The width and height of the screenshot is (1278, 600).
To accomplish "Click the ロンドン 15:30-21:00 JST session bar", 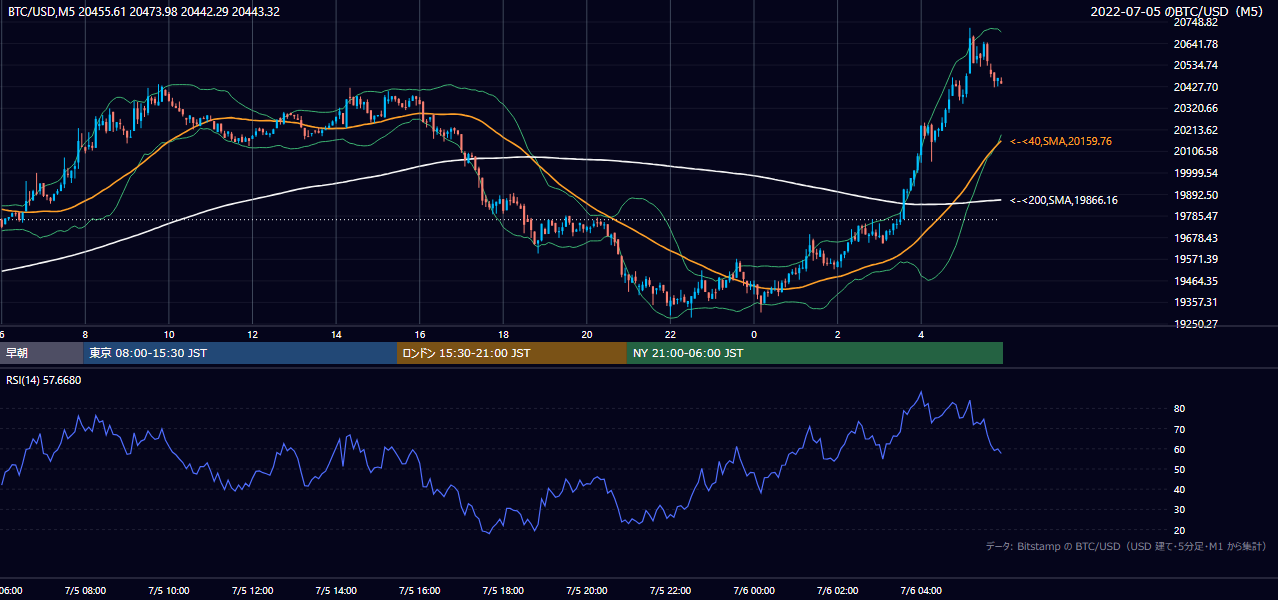I will click(x=512, y=353).
